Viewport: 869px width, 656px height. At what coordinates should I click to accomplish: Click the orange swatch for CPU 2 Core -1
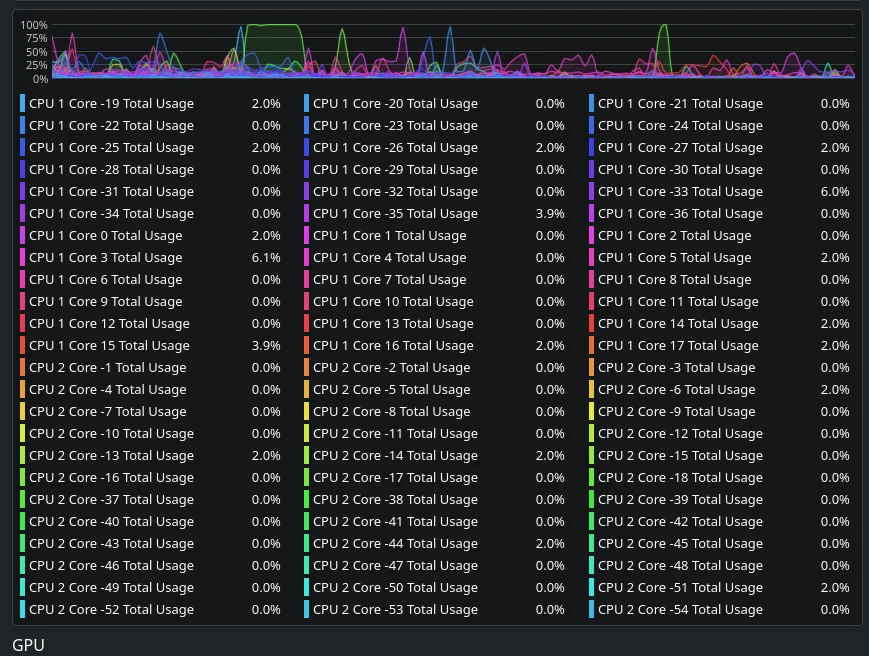(22, 368)
